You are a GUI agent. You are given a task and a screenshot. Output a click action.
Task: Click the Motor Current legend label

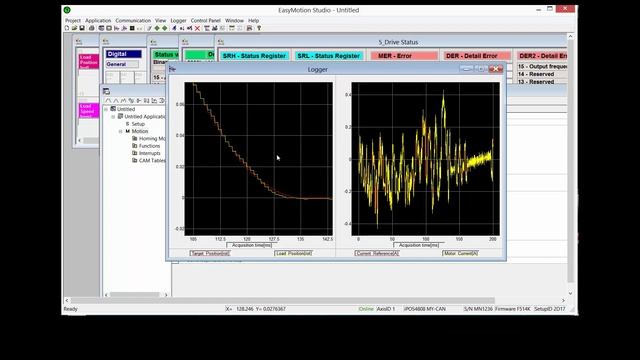(x=460, y=253)
